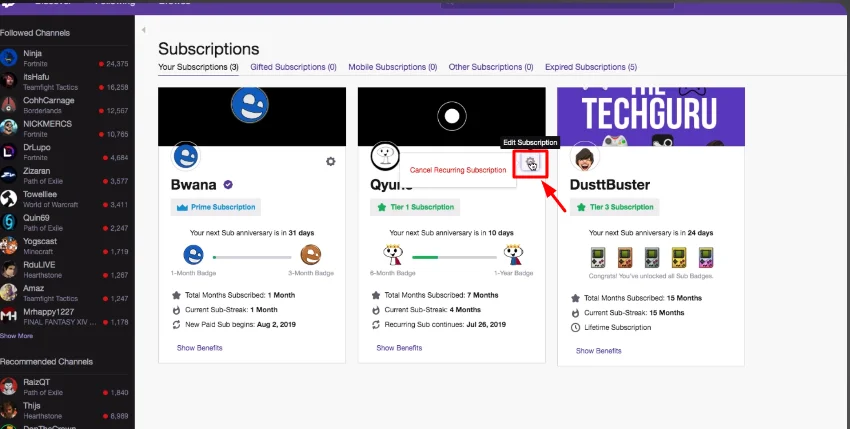
Task: Open Quin69 channel avatar
Action: tap(9, 222)
